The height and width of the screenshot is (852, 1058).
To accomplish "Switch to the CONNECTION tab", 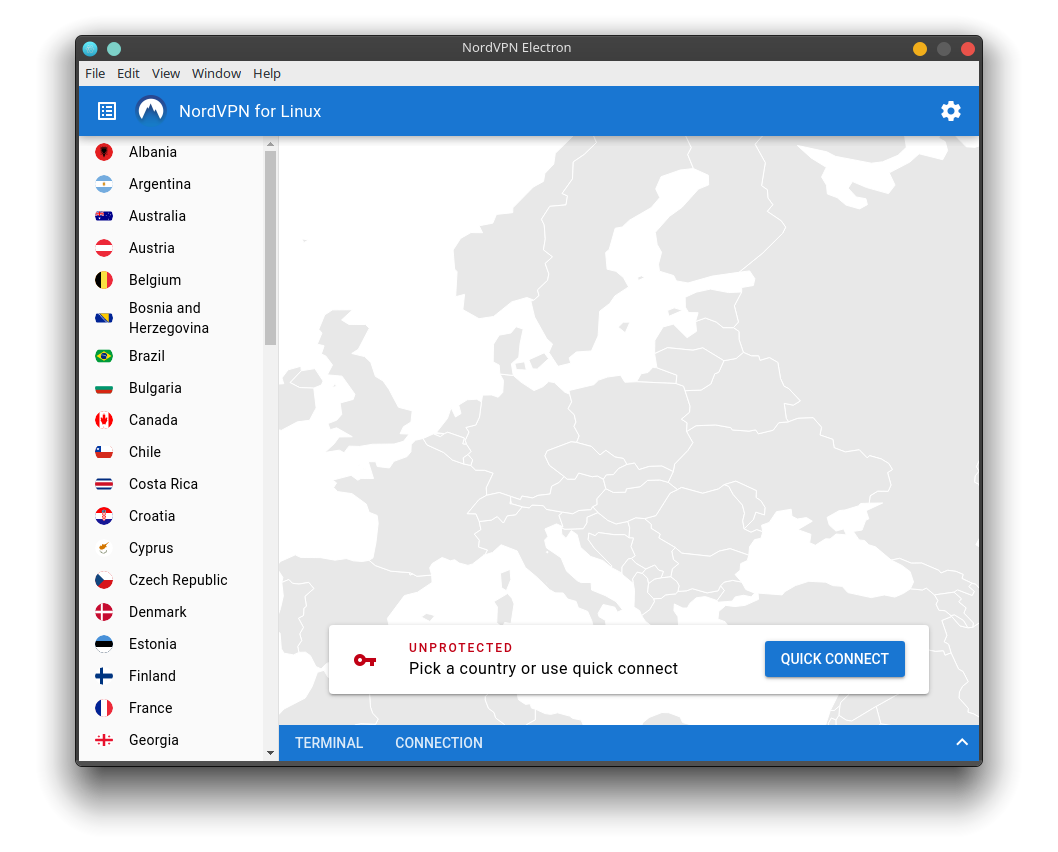I will [439, 743].
